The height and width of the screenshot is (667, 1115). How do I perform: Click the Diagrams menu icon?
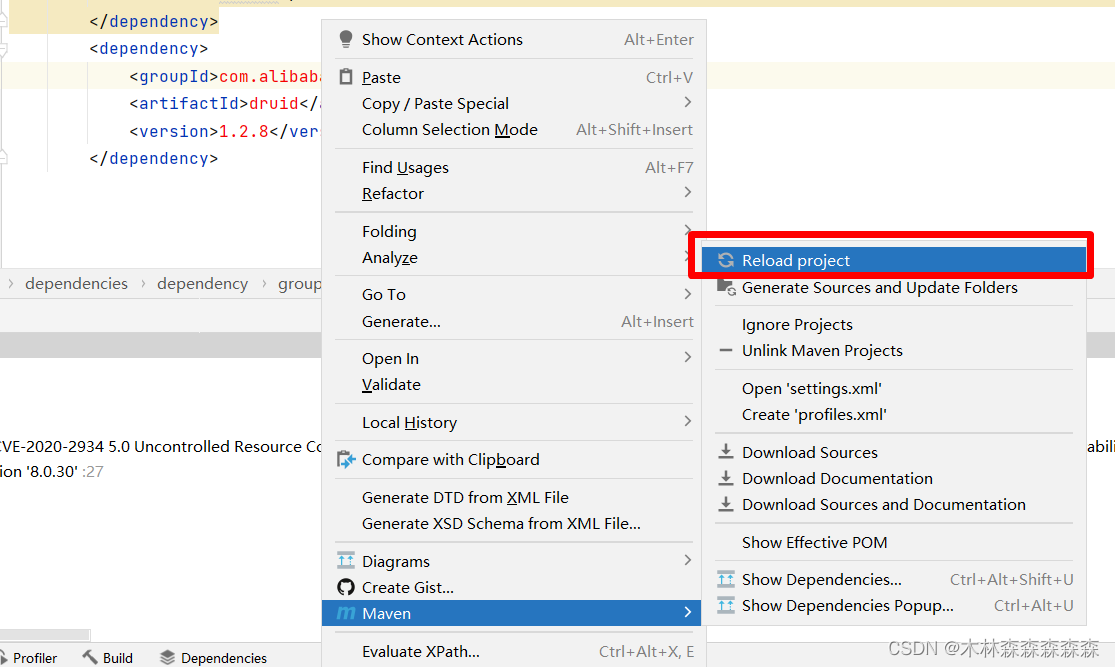tap(346, 560)
